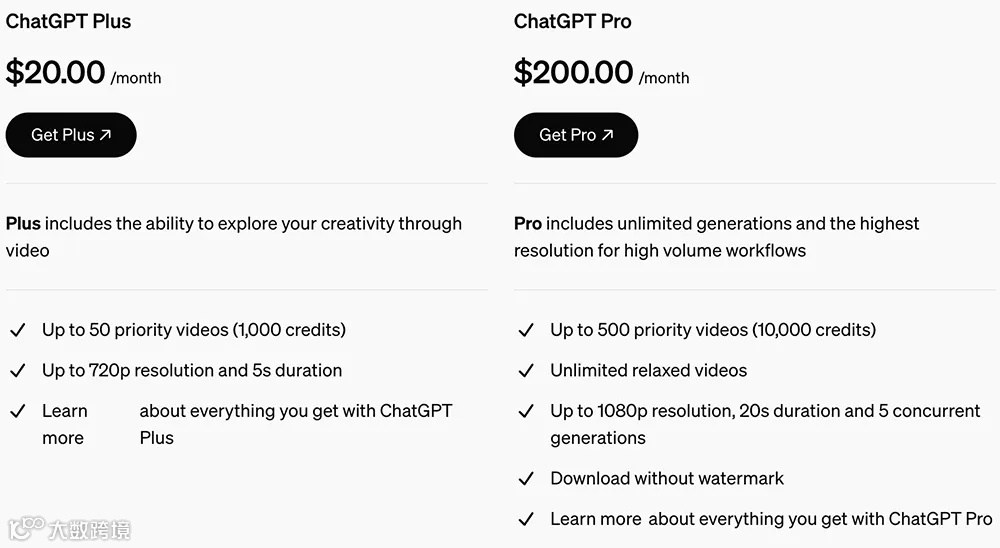
Task: Click checkmark beside 1080p resolution feature
Action: point(526,412)
